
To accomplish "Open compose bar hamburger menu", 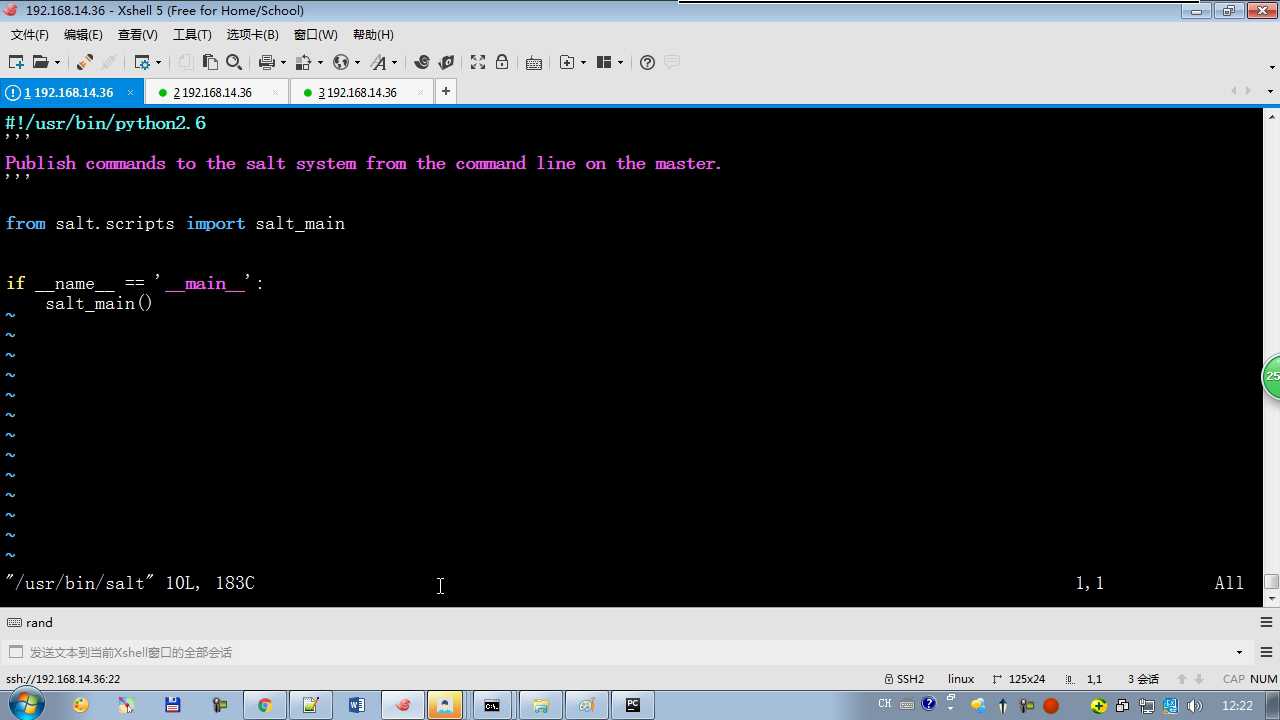I will [x=1265, y=652].
